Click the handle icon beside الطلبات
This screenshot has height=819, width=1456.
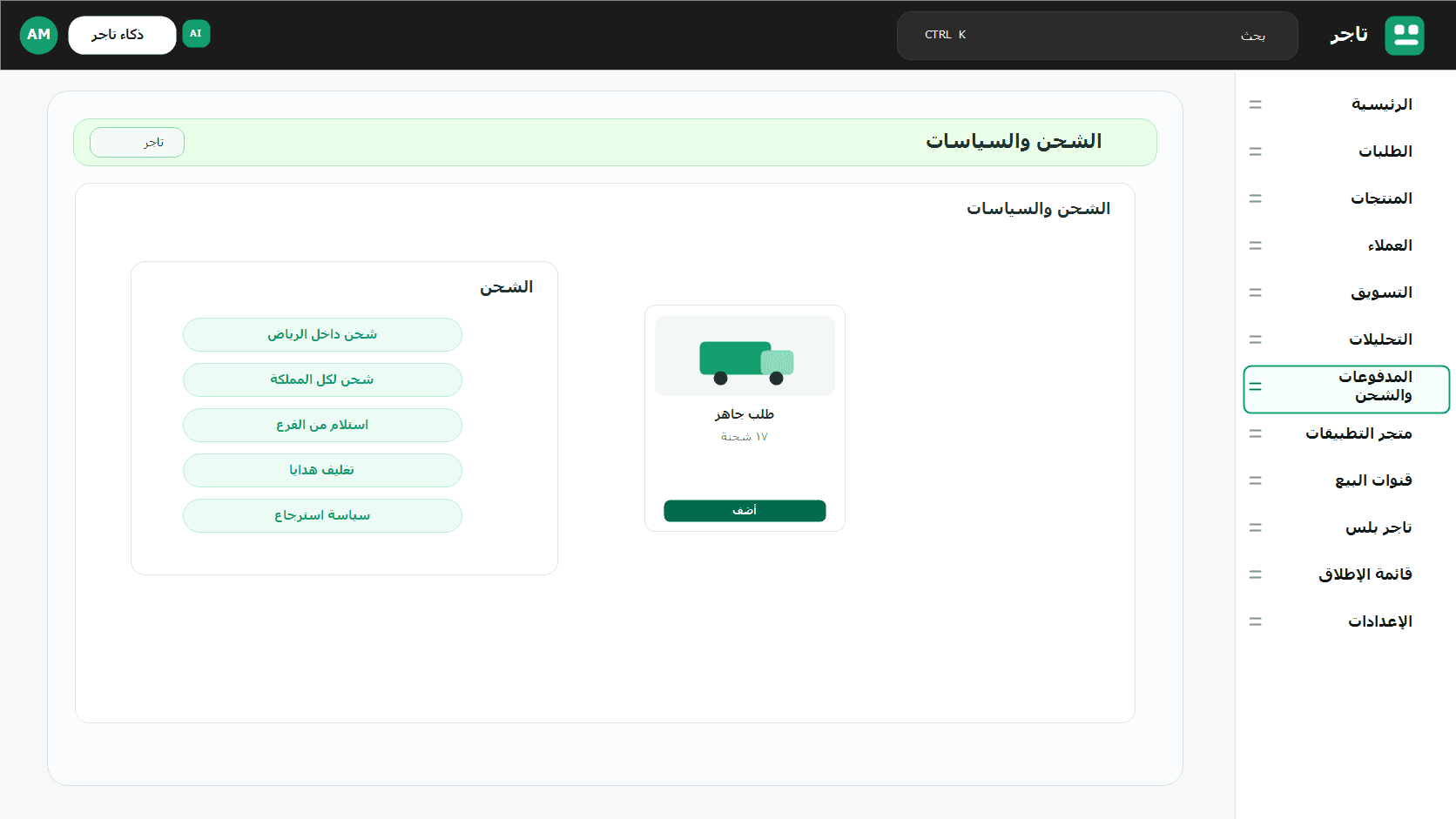(x=1255, y=151)
